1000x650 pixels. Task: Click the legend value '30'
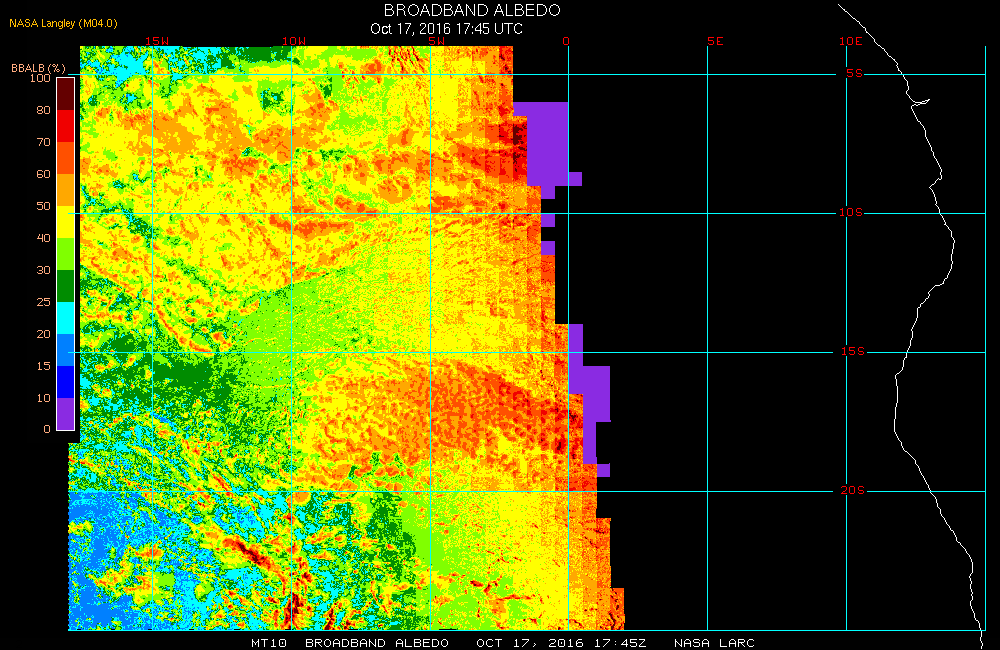point(43,270)
